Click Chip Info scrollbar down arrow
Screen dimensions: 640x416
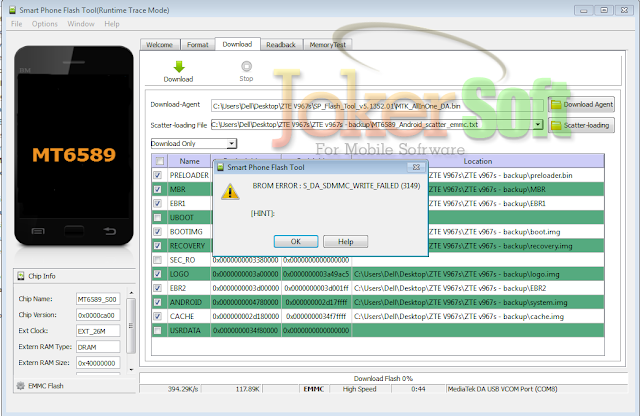pos(131,369)
